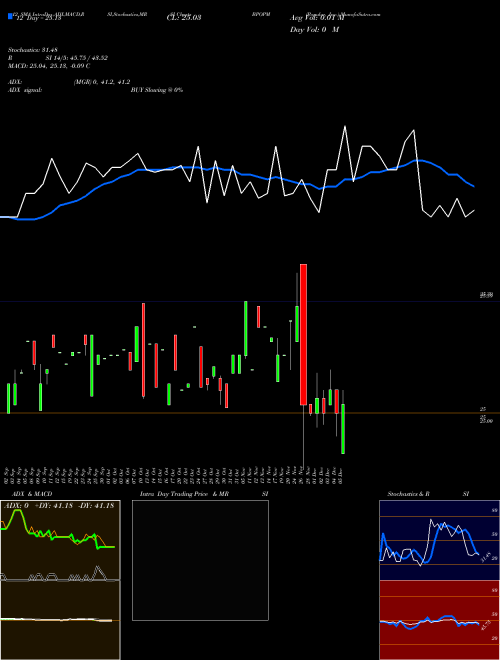Click the 'Day Vol: 0 M' label
The width and height of the screenshot is (500, 660).
coord(314,29)
